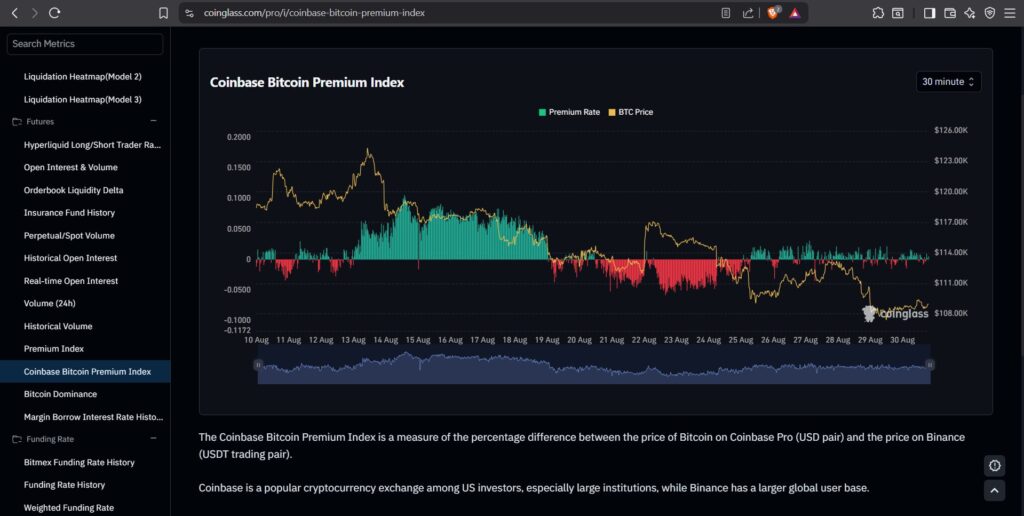Click the Futures folder icon
This screenshot has width=1024, height=516.
(x=17, y=121)
